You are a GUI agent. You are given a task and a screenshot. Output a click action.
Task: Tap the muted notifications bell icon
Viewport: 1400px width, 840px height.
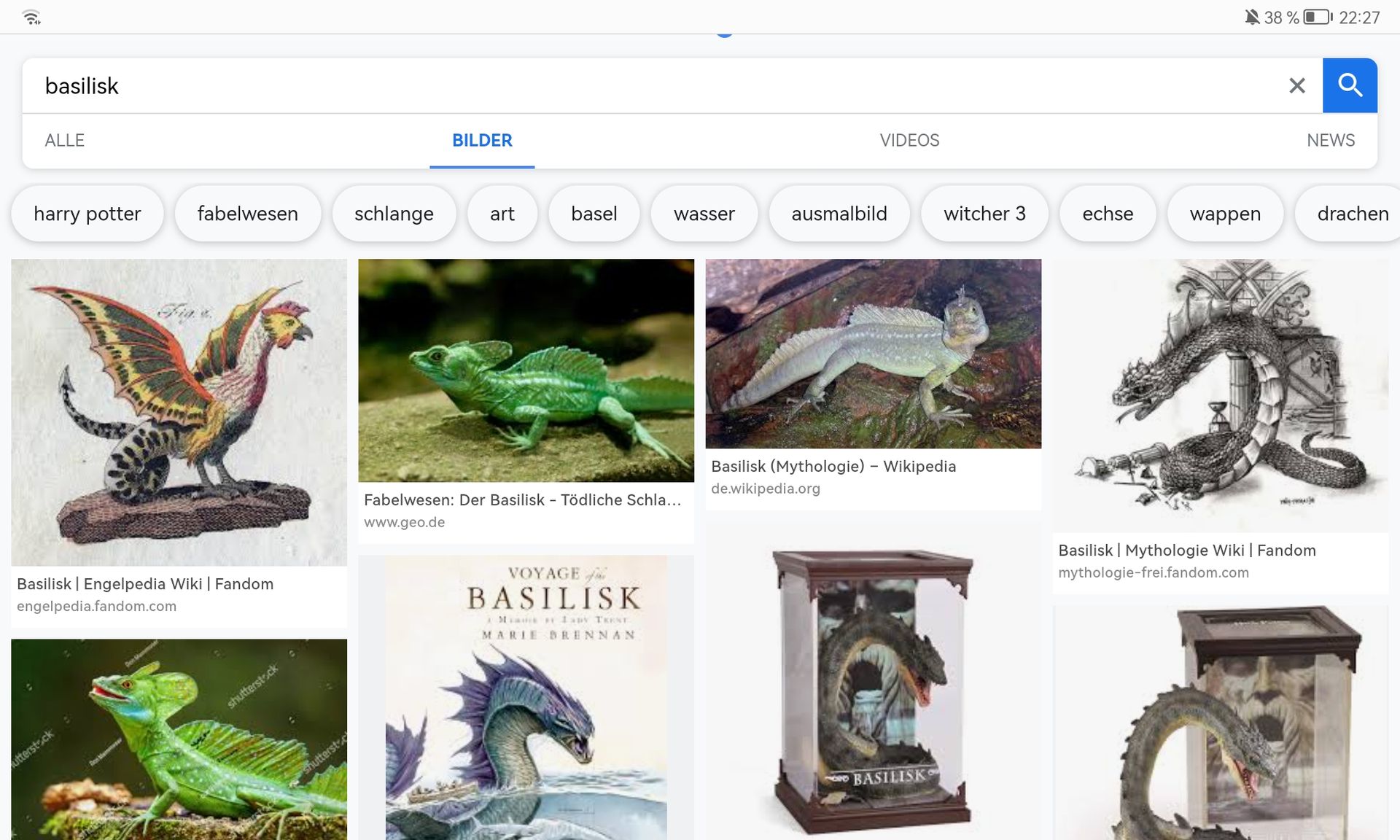(x=1252, y=17)
